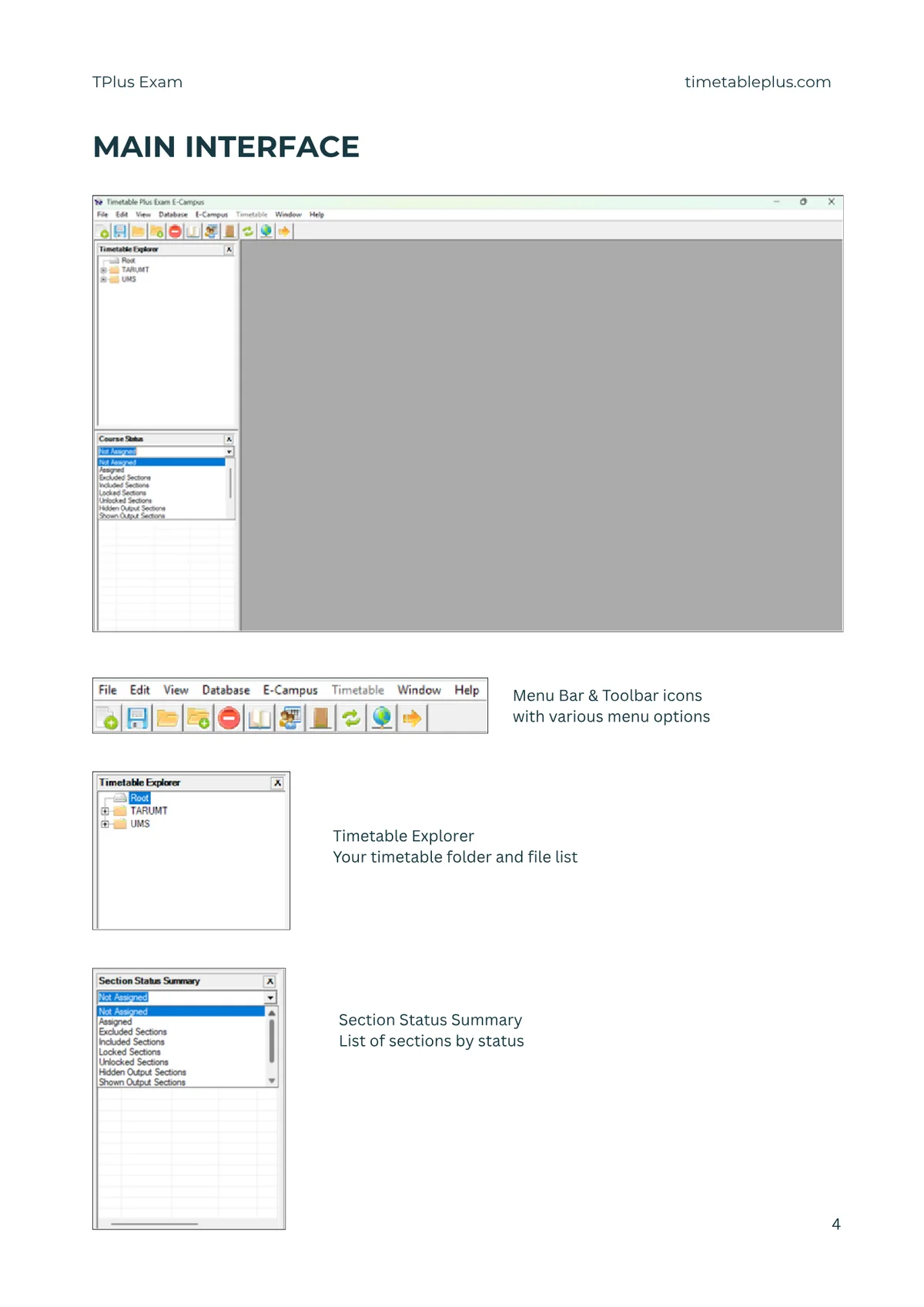This screenshot has height=1307, width=924.
Task: Click Timetable Plus app icon in title bar
Action: (99, 202)
